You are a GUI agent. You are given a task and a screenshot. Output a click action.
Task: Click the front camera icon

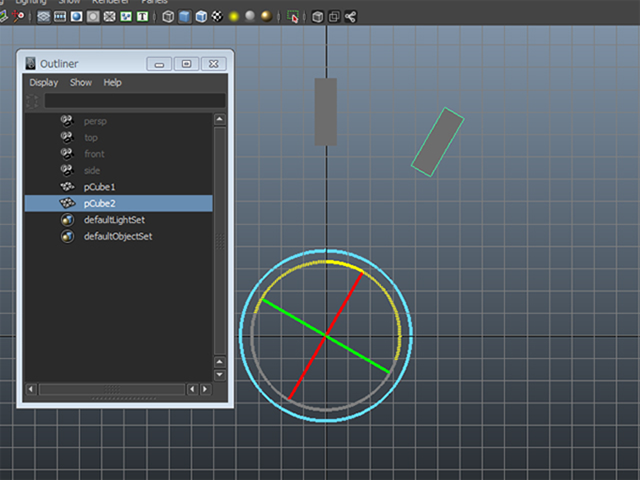click(67, 153)
